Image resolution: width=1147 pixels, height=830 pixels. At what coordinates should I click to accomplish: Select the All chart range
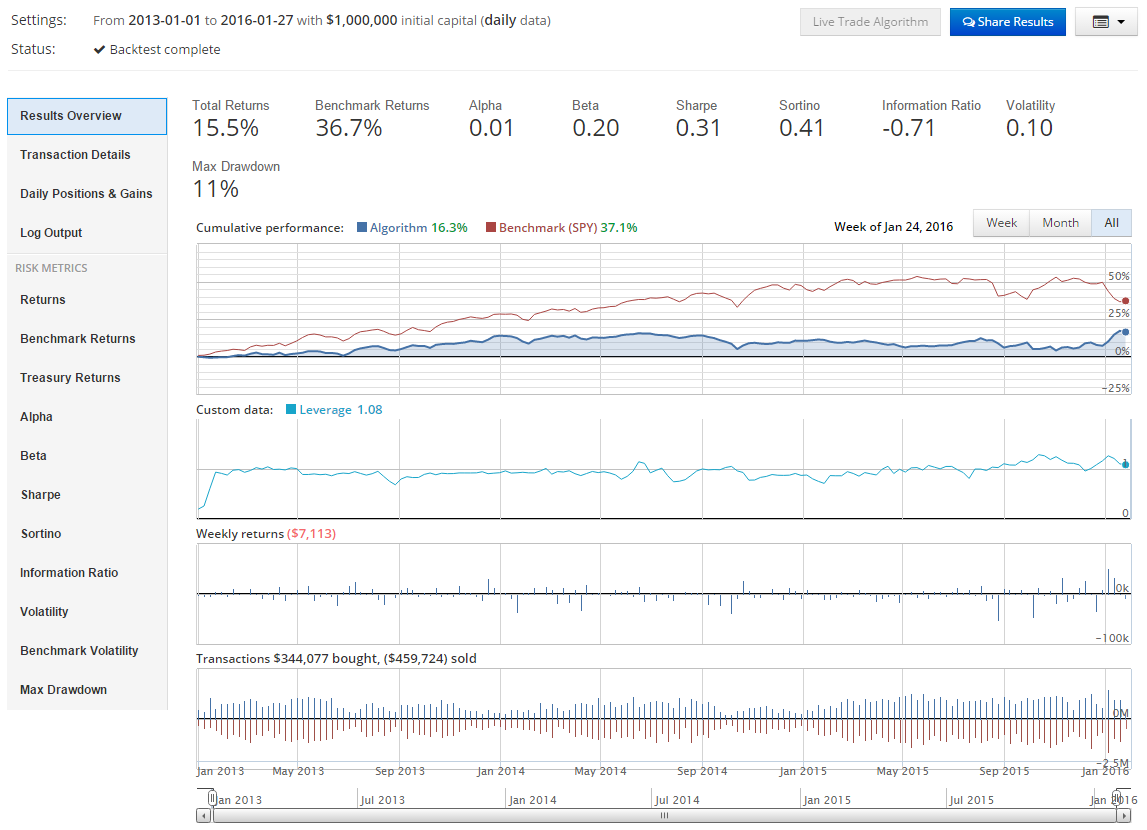pos(1111,223)
